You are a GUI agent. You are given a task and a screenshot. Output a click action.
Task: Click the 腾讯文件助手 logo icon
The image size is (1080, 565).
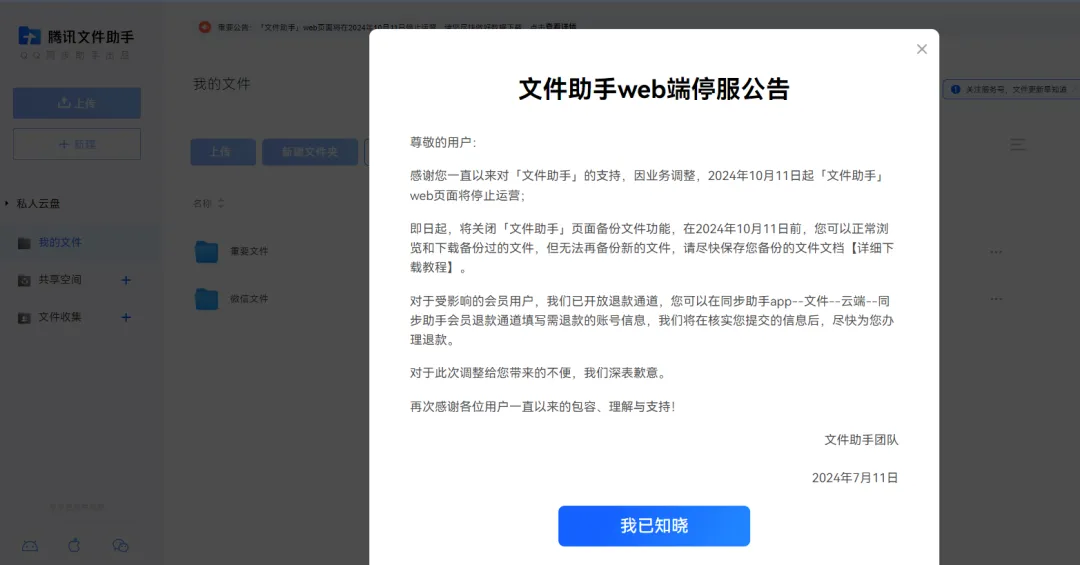(29, 35)
